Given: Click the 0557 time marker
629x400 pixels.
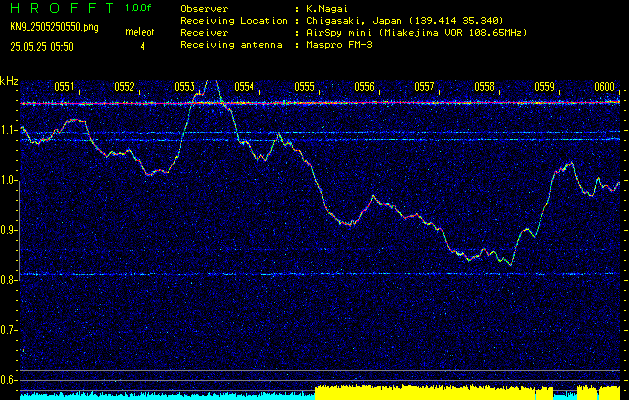Looking at the screenshot, I should [x=424, y=87].
